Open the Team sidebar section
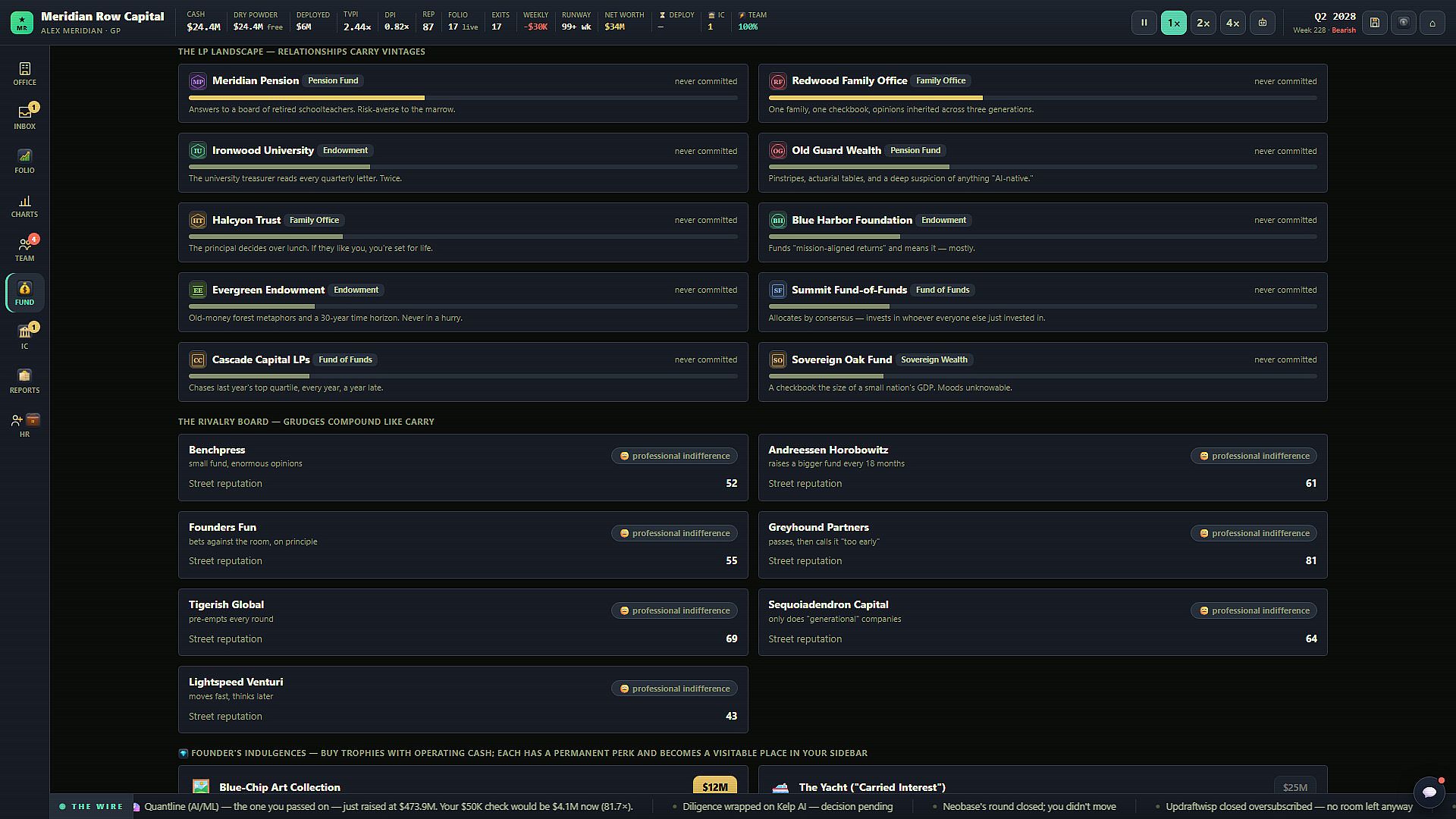 pyautogui.click(x=24, y=249)
